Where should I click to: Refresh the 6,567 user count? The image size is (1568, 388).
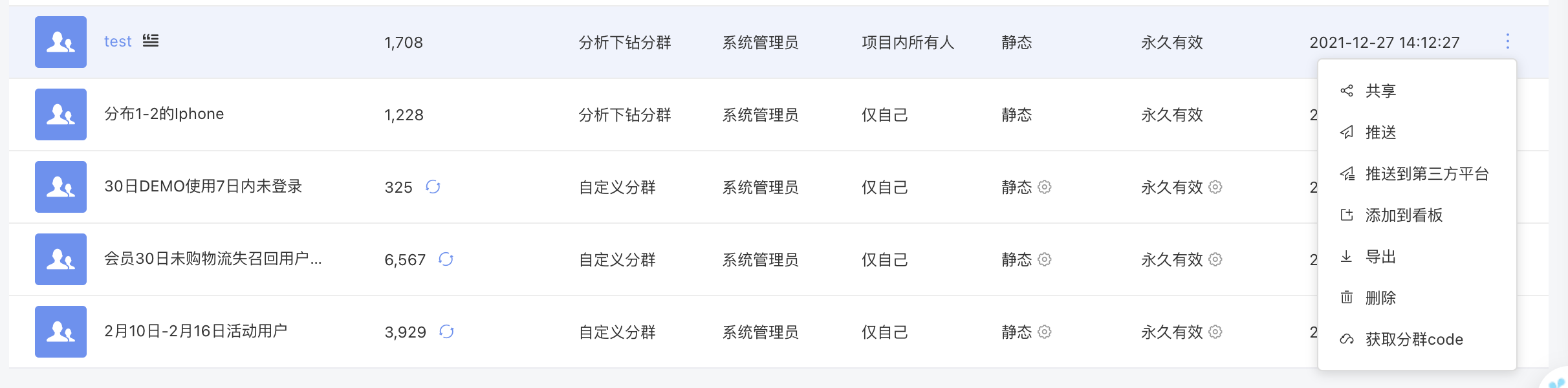tap(446, 259)
